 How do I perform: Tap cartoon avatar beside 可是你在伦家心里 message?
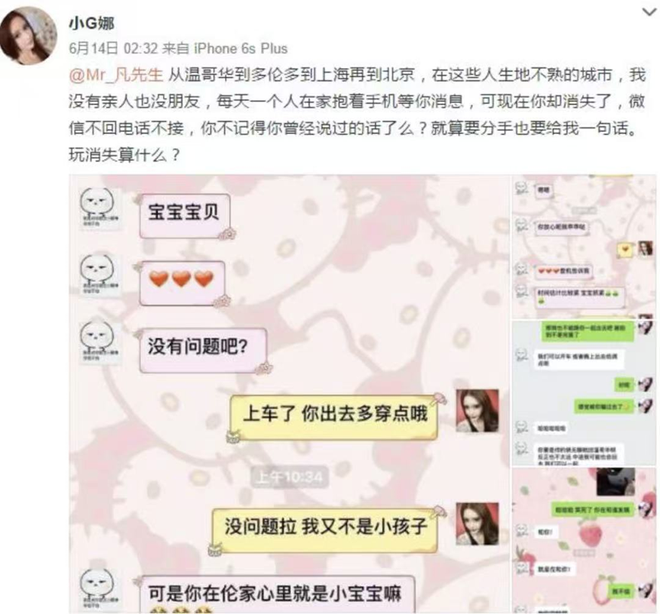[98, 589]
